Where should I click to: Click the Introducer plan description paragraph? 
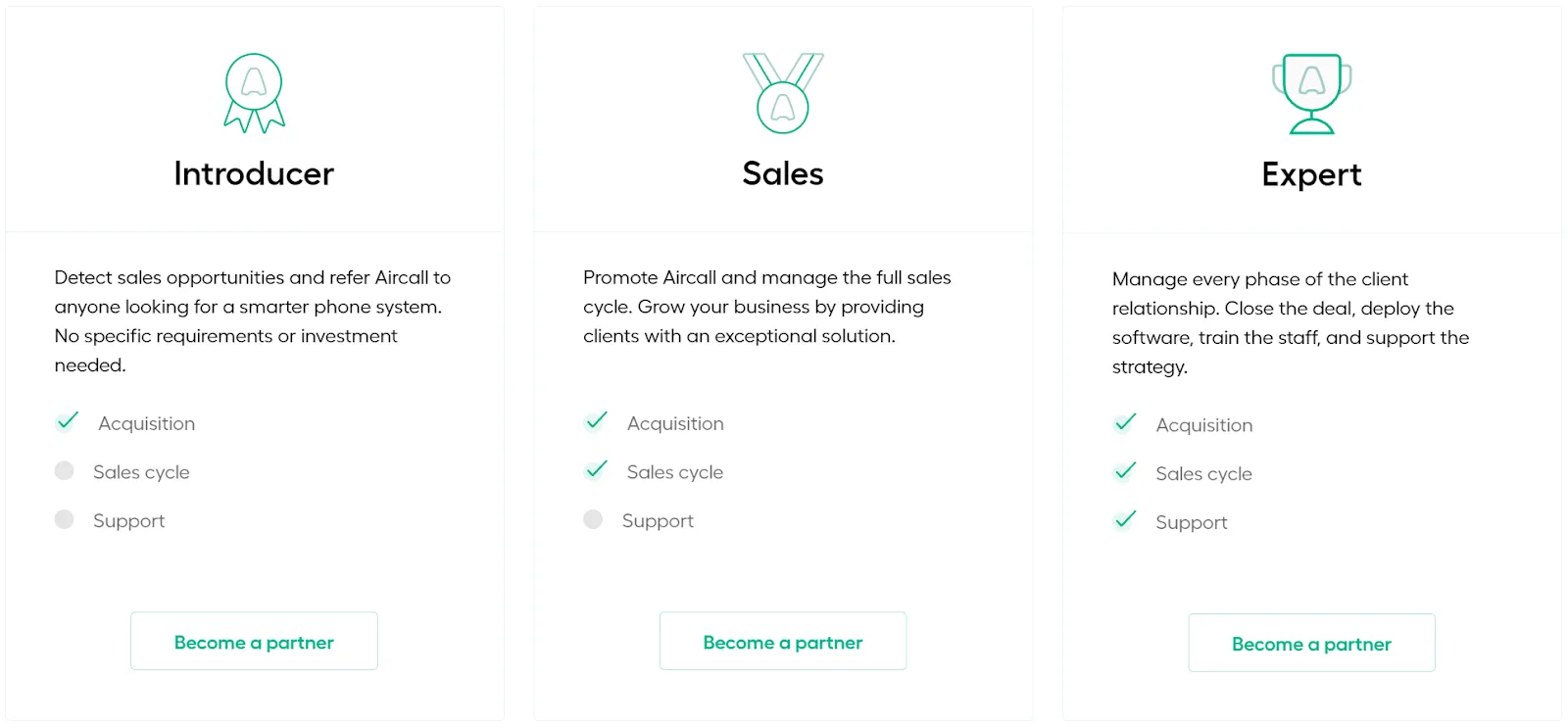click(252, 321)
